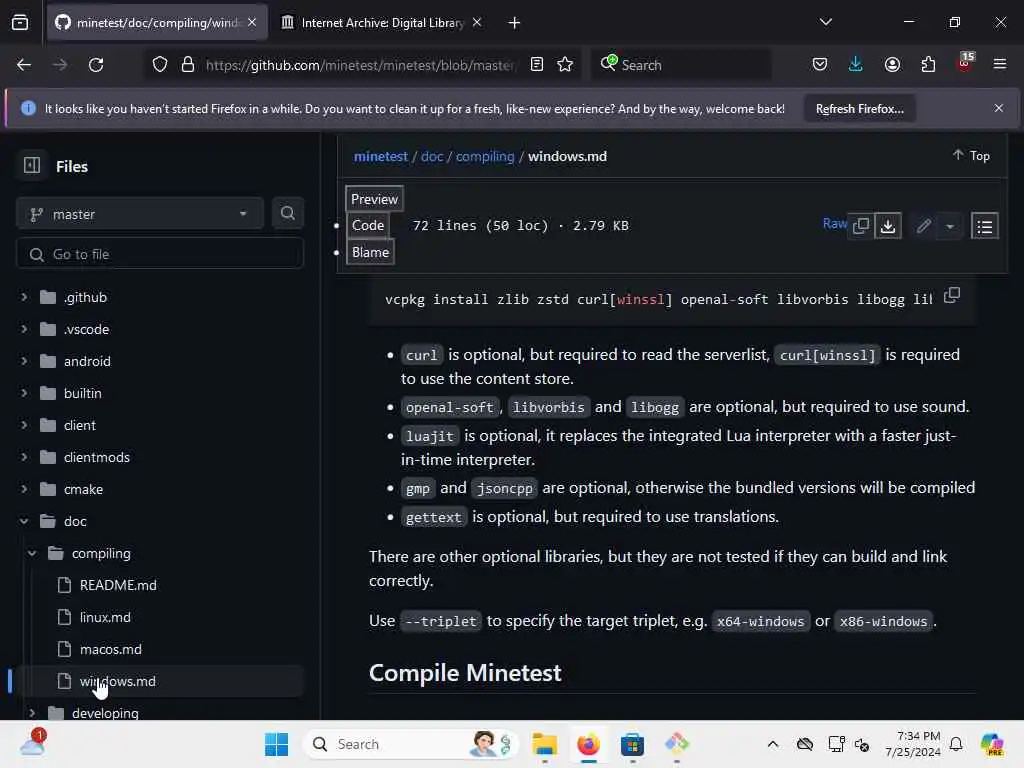Bookmark this page with the star
This screenshot has width=1024, height=768.
point(565,65)
